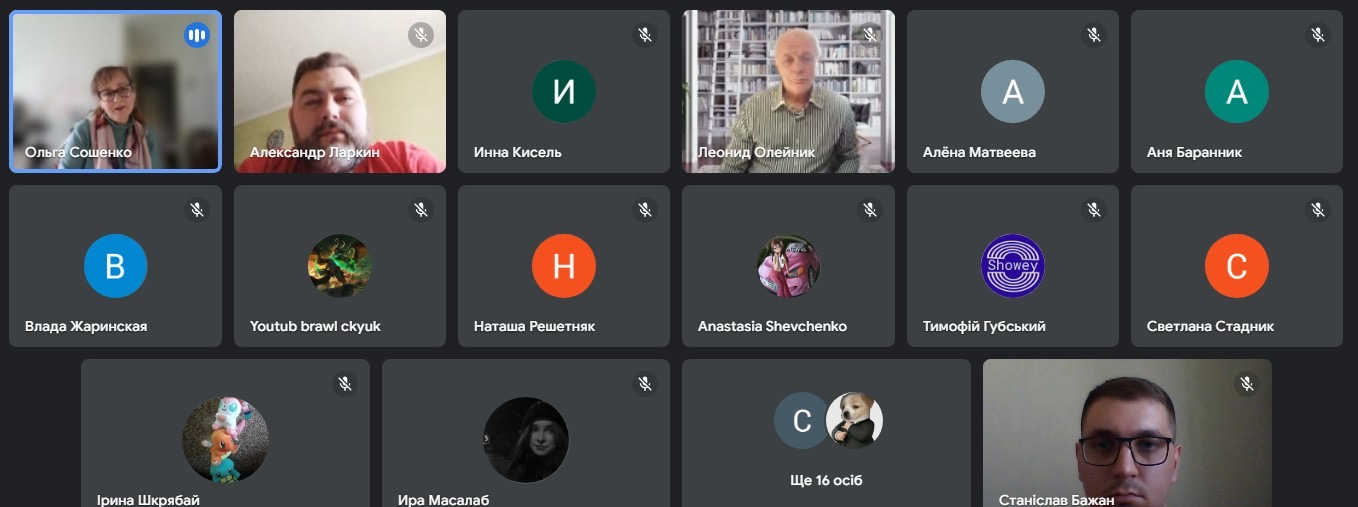This screenshot has height=507, width=1358.
Task: Click the name label 'Станіслав Бажан'
Action: point(1056,500)
